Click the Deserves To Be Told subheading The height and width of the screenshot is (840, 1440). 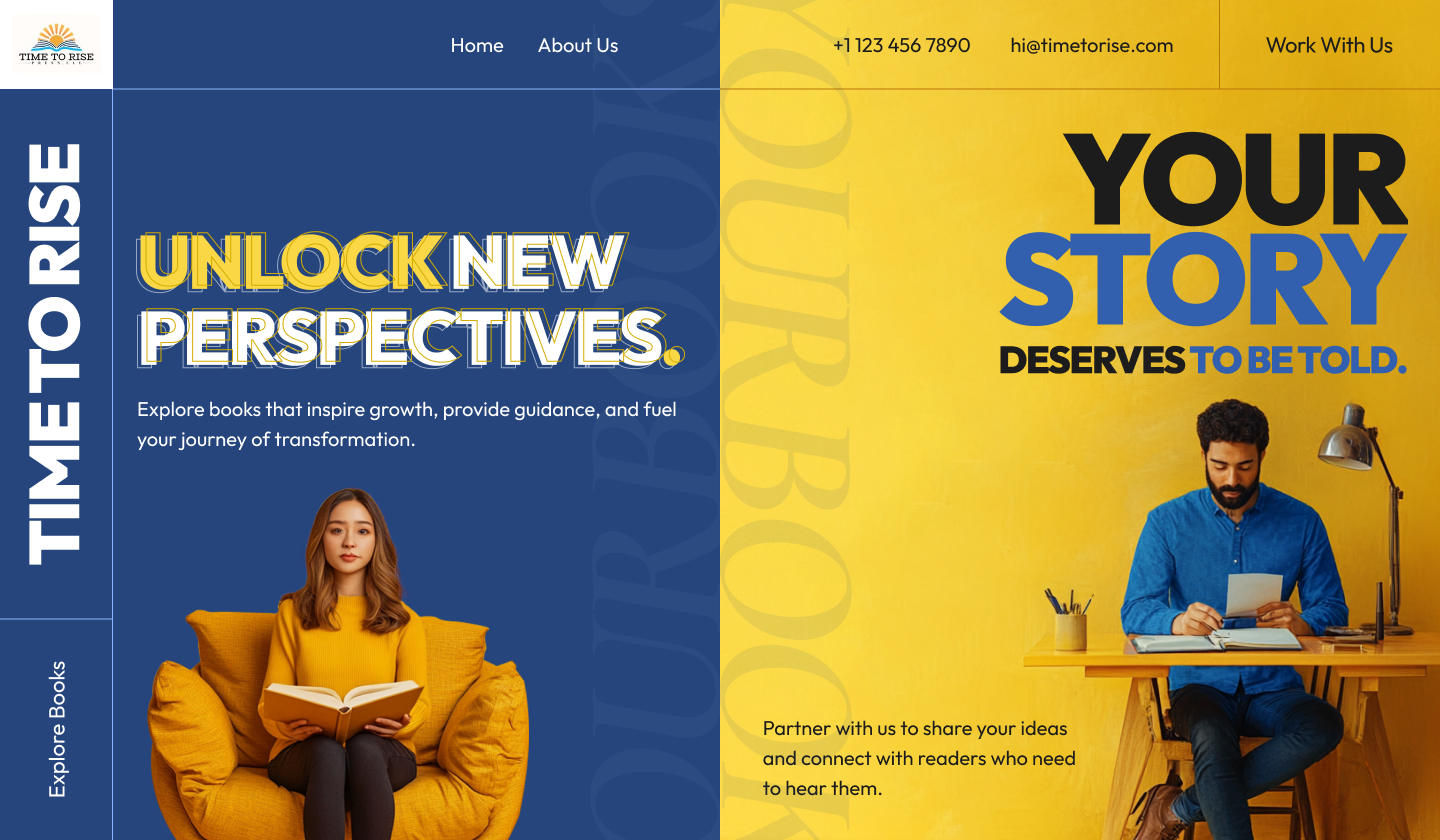(x=1203, y=360)
